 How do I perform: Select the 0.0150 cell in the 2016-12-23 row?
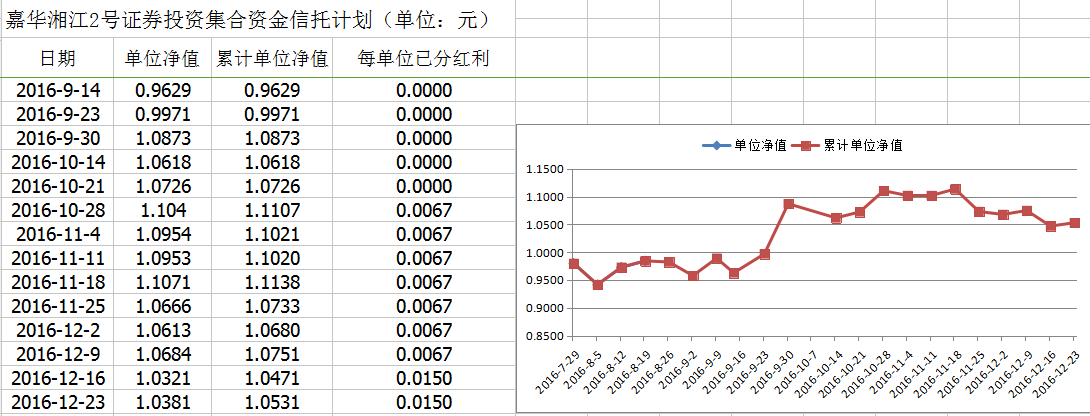[x=424, y=402]
